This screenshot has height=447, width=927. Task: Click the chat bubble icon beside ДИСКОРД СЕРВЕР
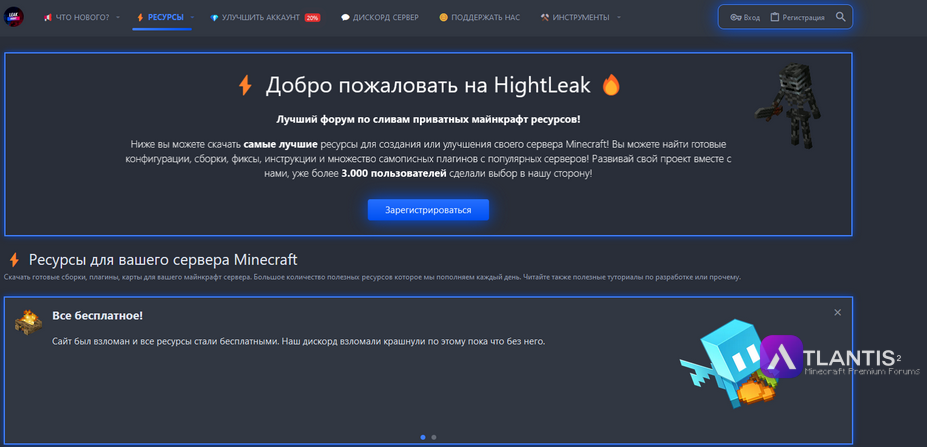point(345,18)
